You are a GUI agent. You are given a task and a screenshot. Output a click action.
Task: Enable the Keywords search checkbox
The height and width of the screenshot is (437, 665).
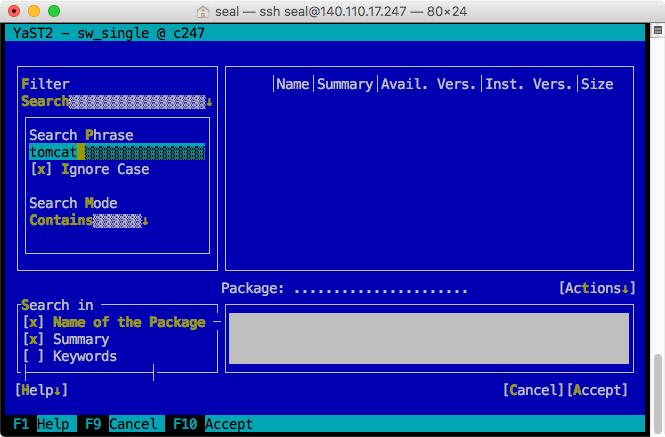click(34, 356)
